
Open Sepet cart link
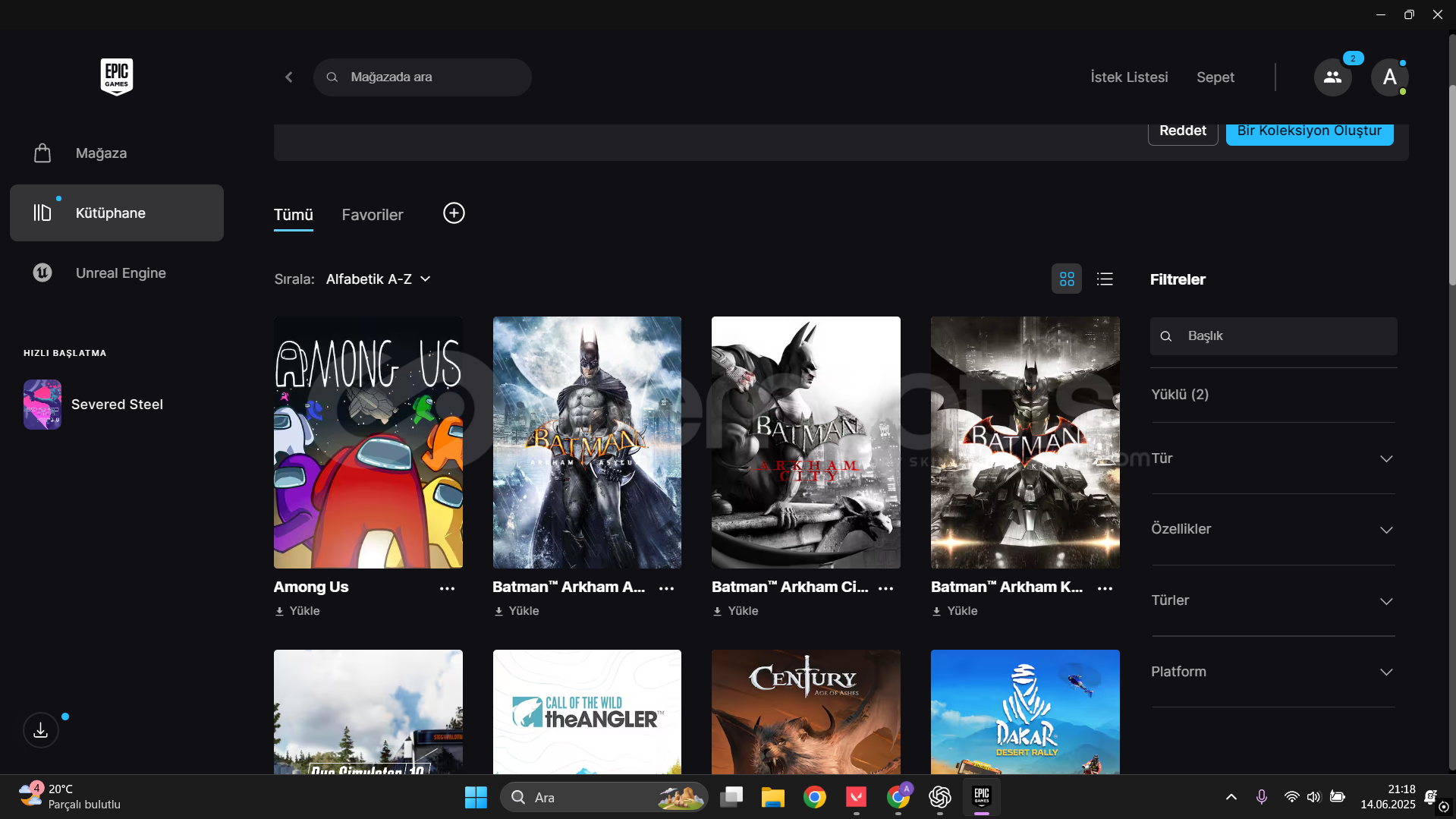coord(1215,77)
